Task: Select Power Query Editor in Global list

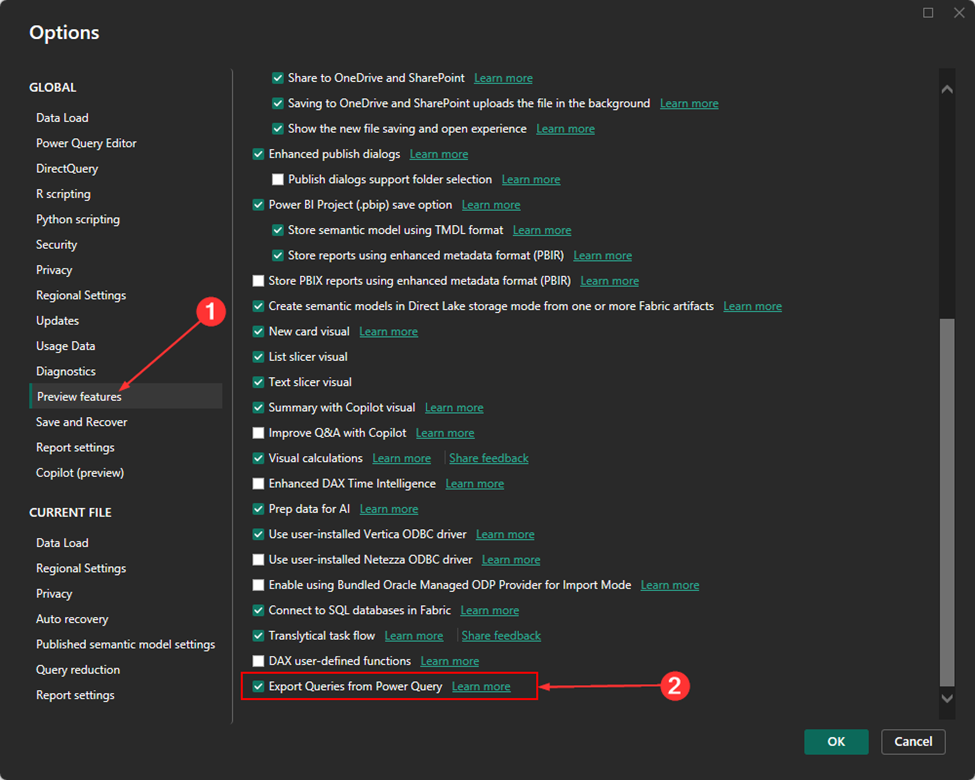Action: (x=86, y=143)
